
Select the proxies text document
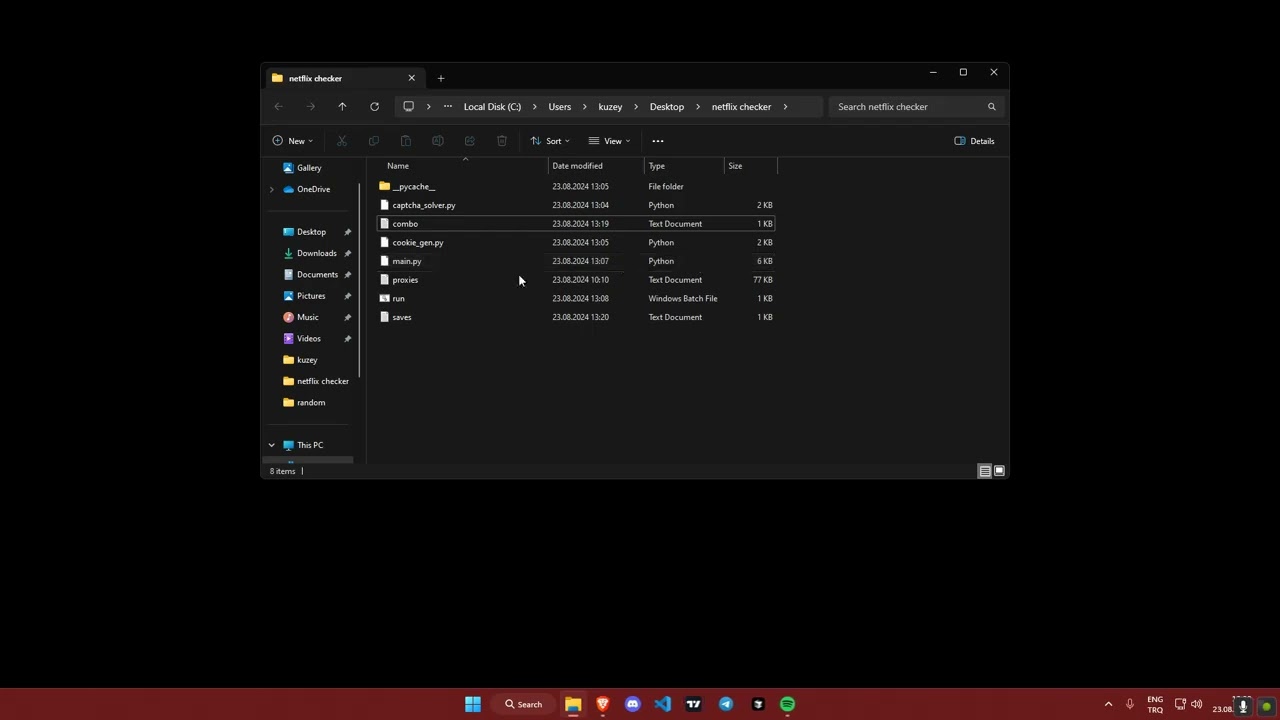[576, 280]
